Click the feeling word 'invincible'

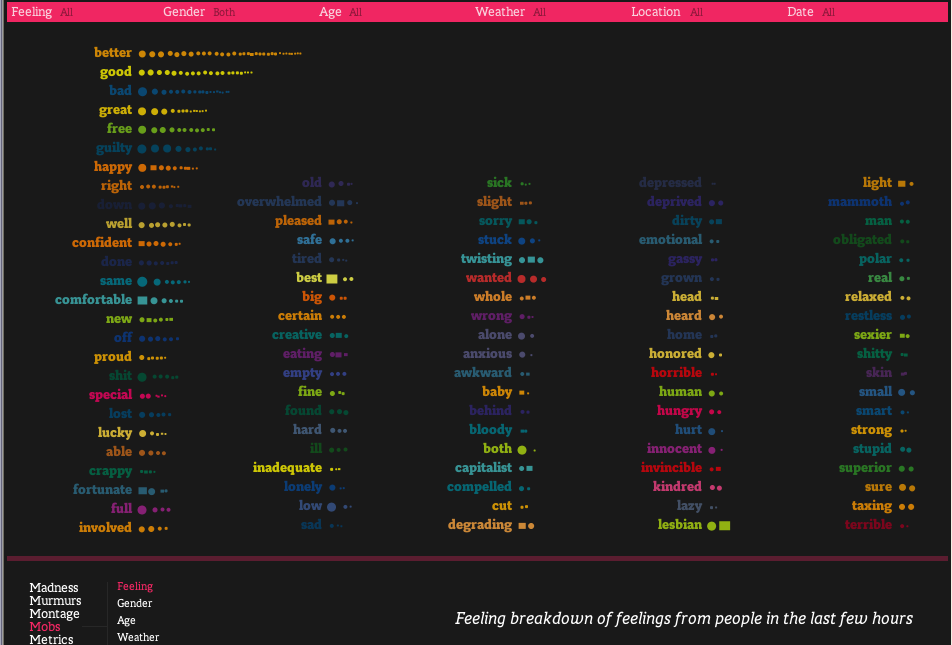[x=672, y=468]
